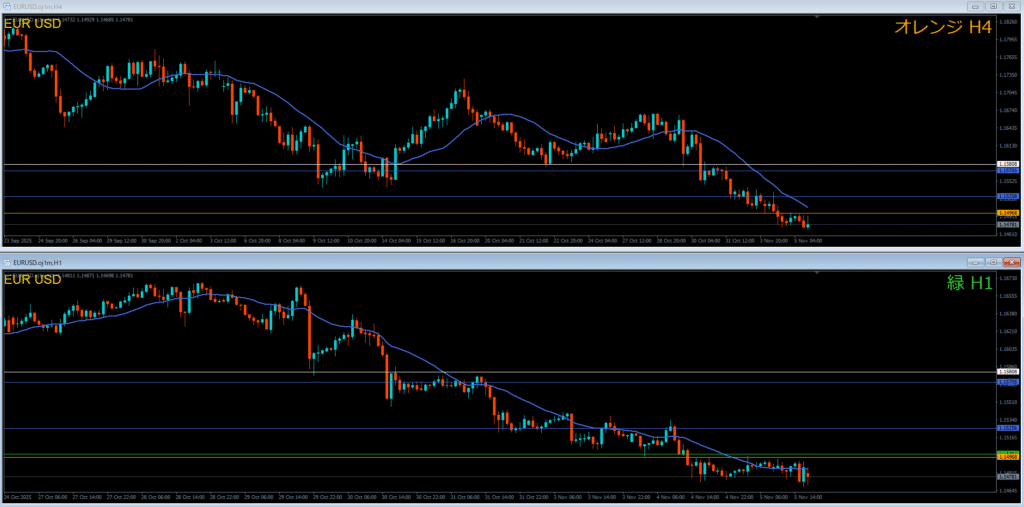
Task: Select the orange price label on H4 chart
Action: [1008, 213]
